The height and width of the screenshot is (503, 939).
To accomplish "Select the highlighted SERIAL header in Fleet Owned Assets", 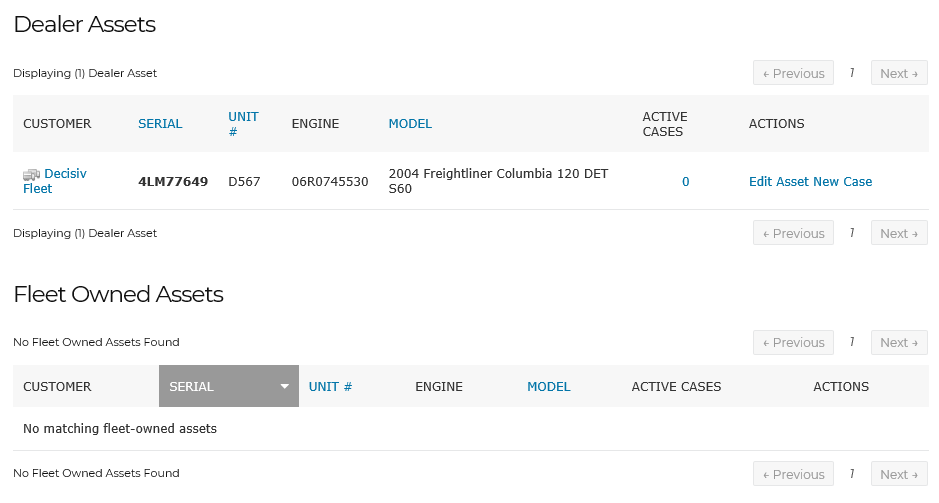I will pos(229,386).
